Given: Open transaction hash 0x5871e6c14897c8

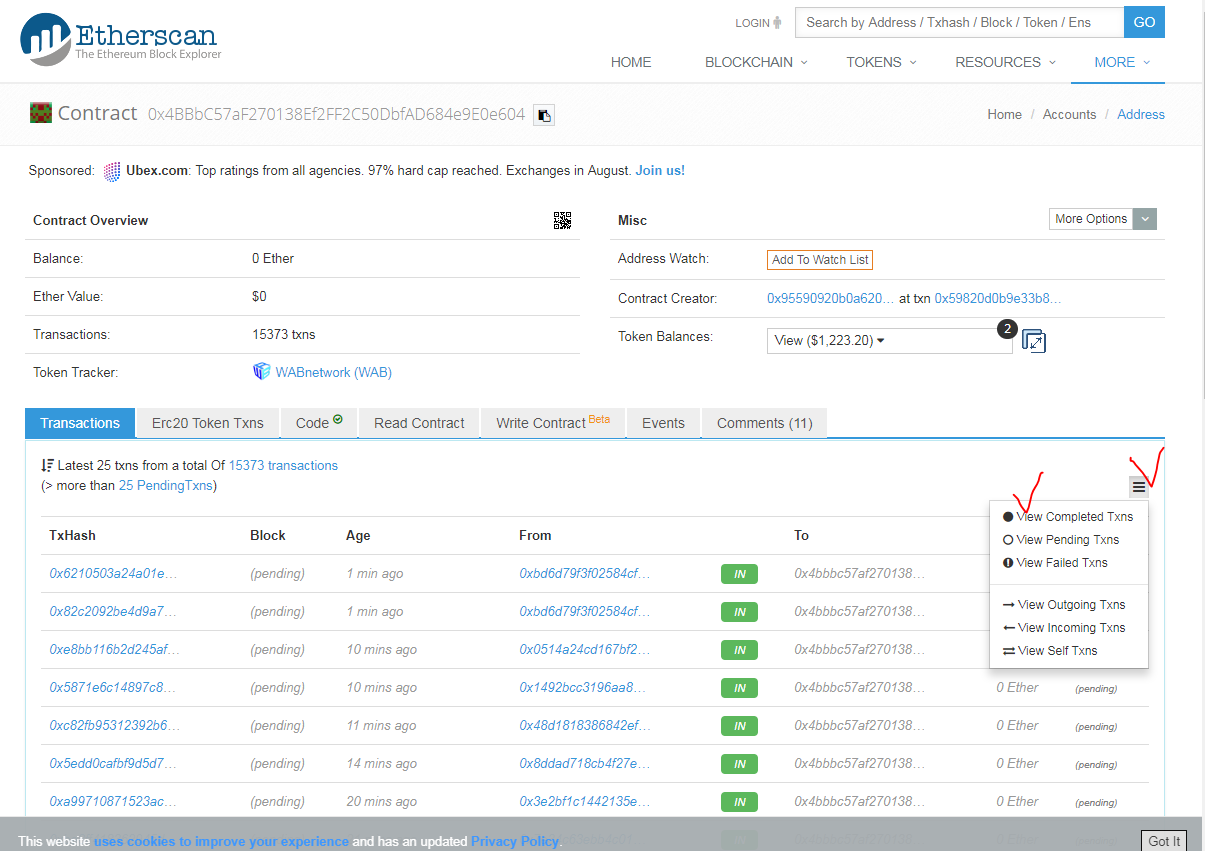Looking at the screenshot, I should point(113,687).
